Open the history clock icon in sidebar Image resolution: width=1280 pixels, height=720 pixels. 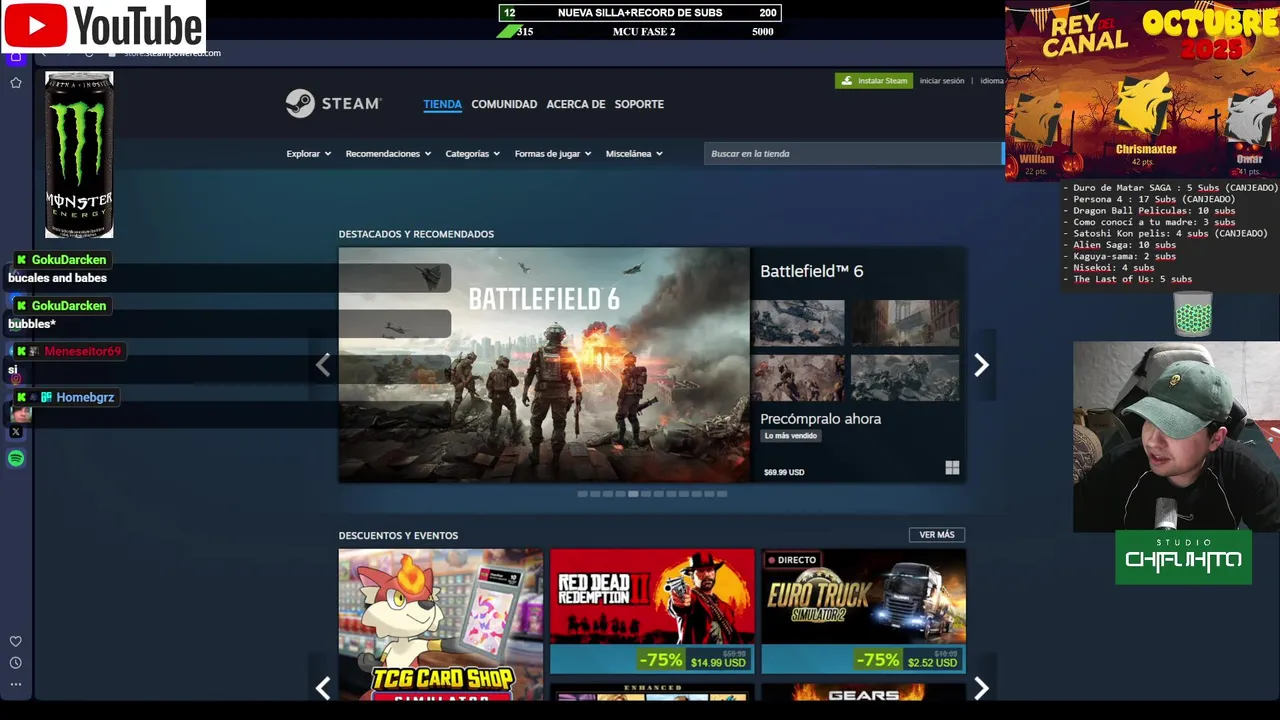(15, 663)
